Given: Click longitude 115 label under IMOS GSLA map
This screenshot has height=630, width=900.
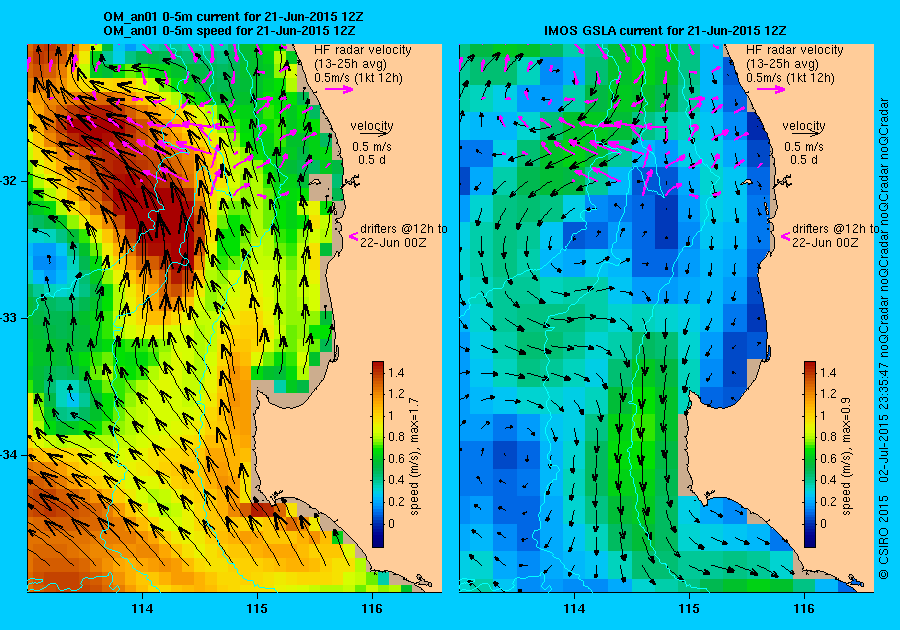Looking at the screenshot, I should click(x=689, y=609).
